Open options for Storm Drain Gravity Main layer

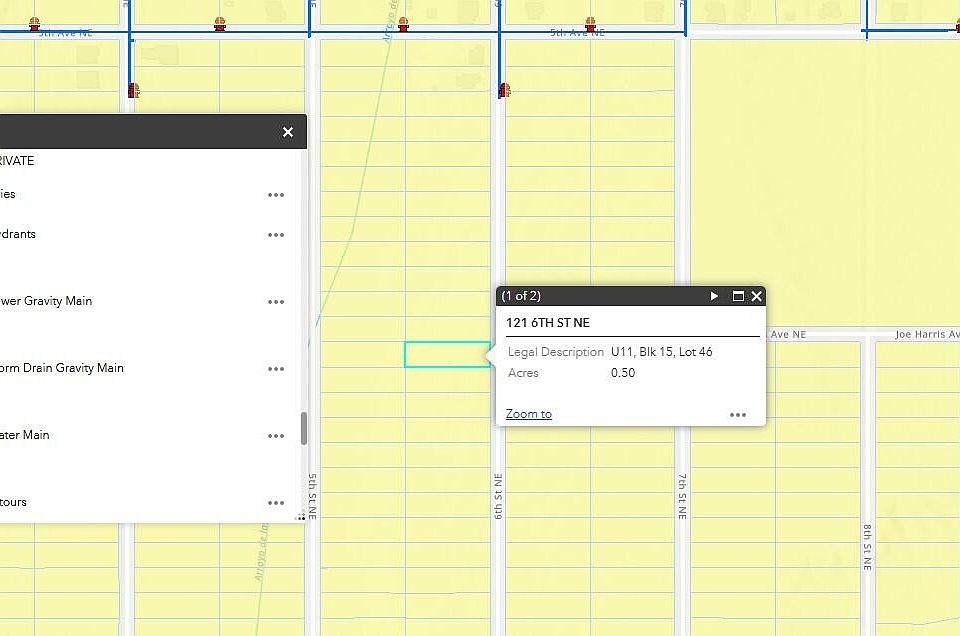point(276,369)
